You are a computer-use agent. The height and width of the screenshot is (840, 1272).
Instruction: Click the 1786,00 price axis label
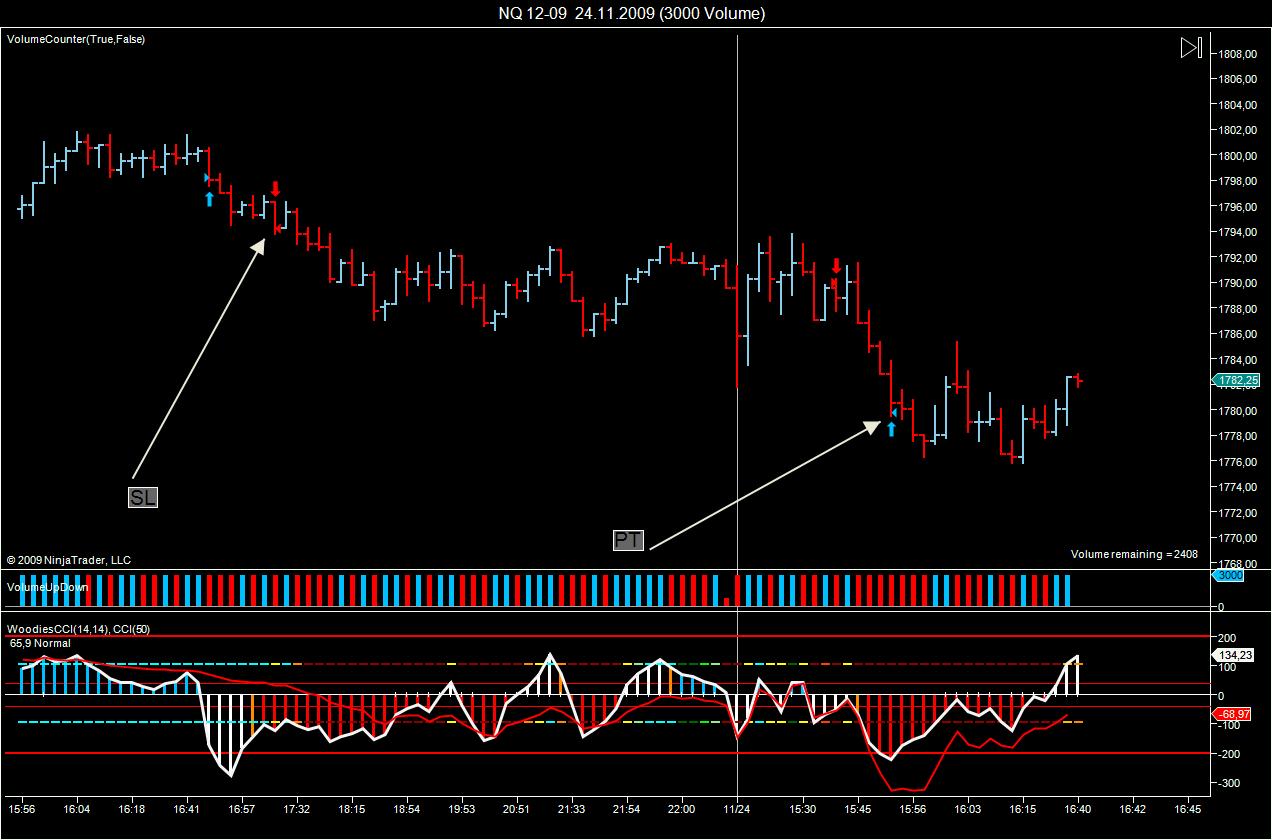[1236, 334]
